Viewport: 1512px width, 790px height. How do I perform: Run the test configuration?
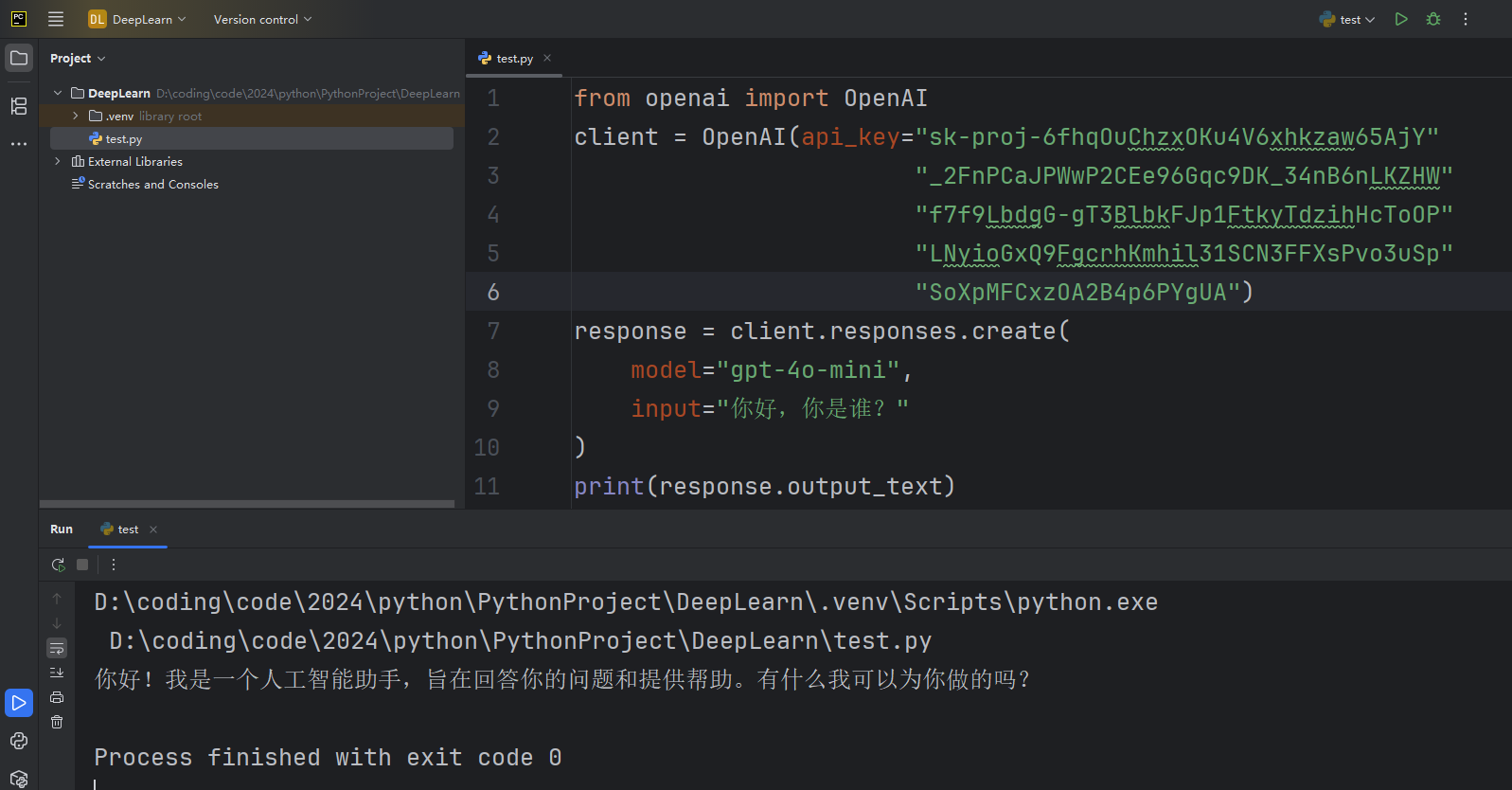coord(1401,19)
